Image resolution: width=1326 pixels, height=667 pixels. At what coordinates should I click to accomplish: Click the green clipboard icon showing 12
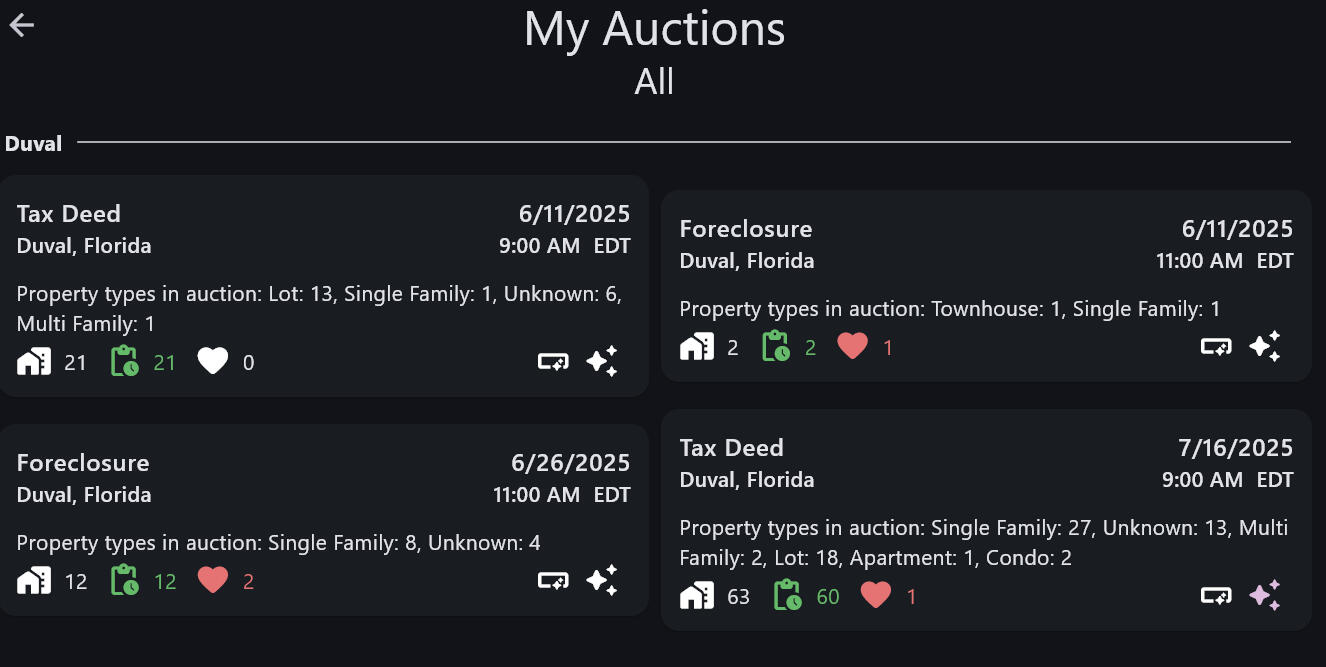pyautogui.click(x=127, y=580)
